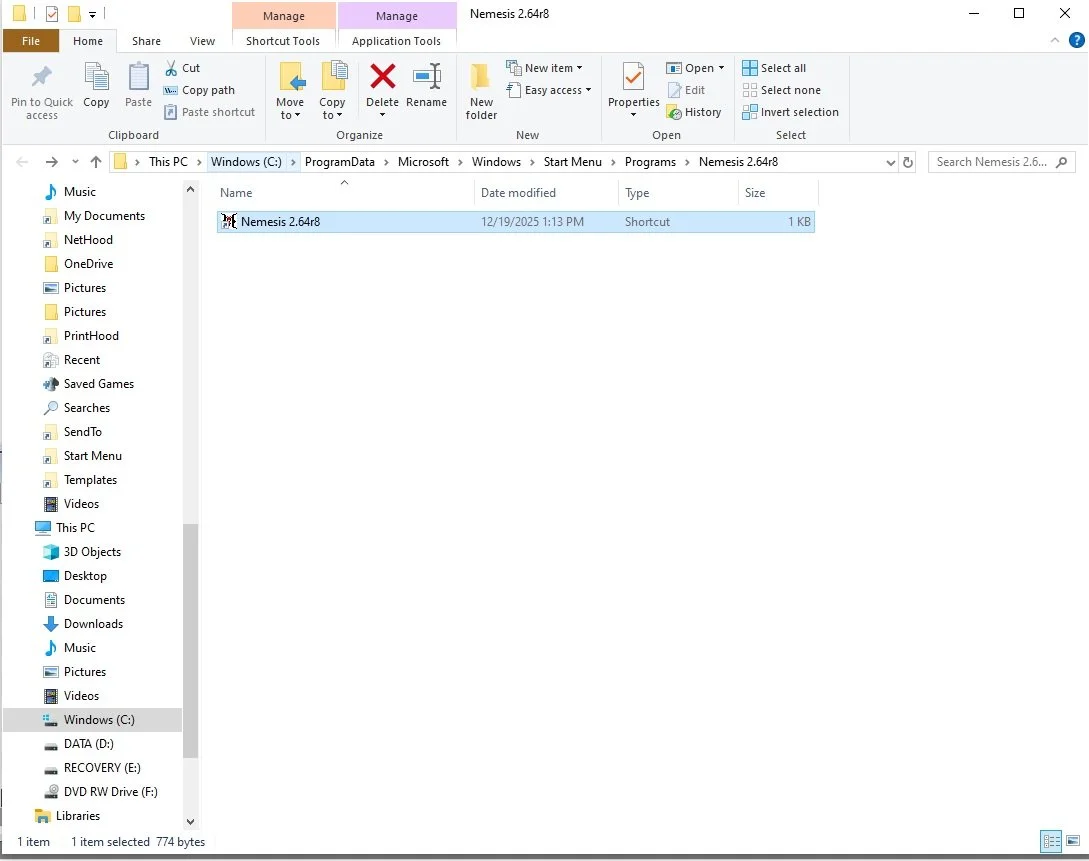Viewport: 1089px width, 861px height.
Task: Click Microsoft in the address path
Action: pos(423,162)
